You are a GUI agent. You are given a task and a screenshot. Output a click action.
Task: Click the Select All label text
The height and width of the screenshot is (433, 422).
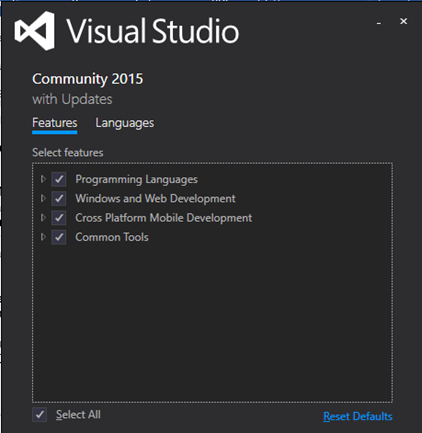(78, 415)
